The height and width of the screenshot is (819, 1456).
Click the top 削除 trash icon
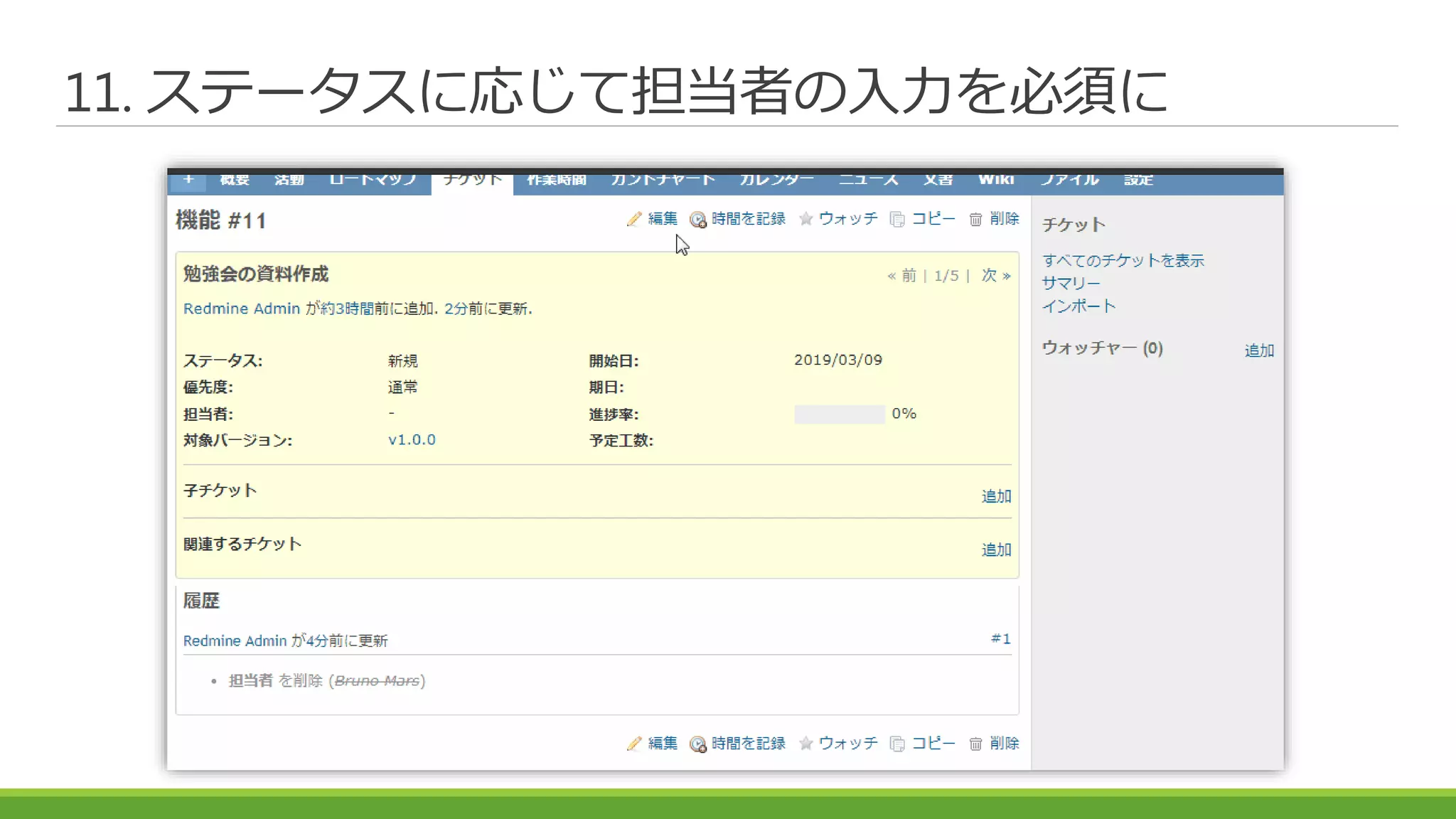coord(975,220)
